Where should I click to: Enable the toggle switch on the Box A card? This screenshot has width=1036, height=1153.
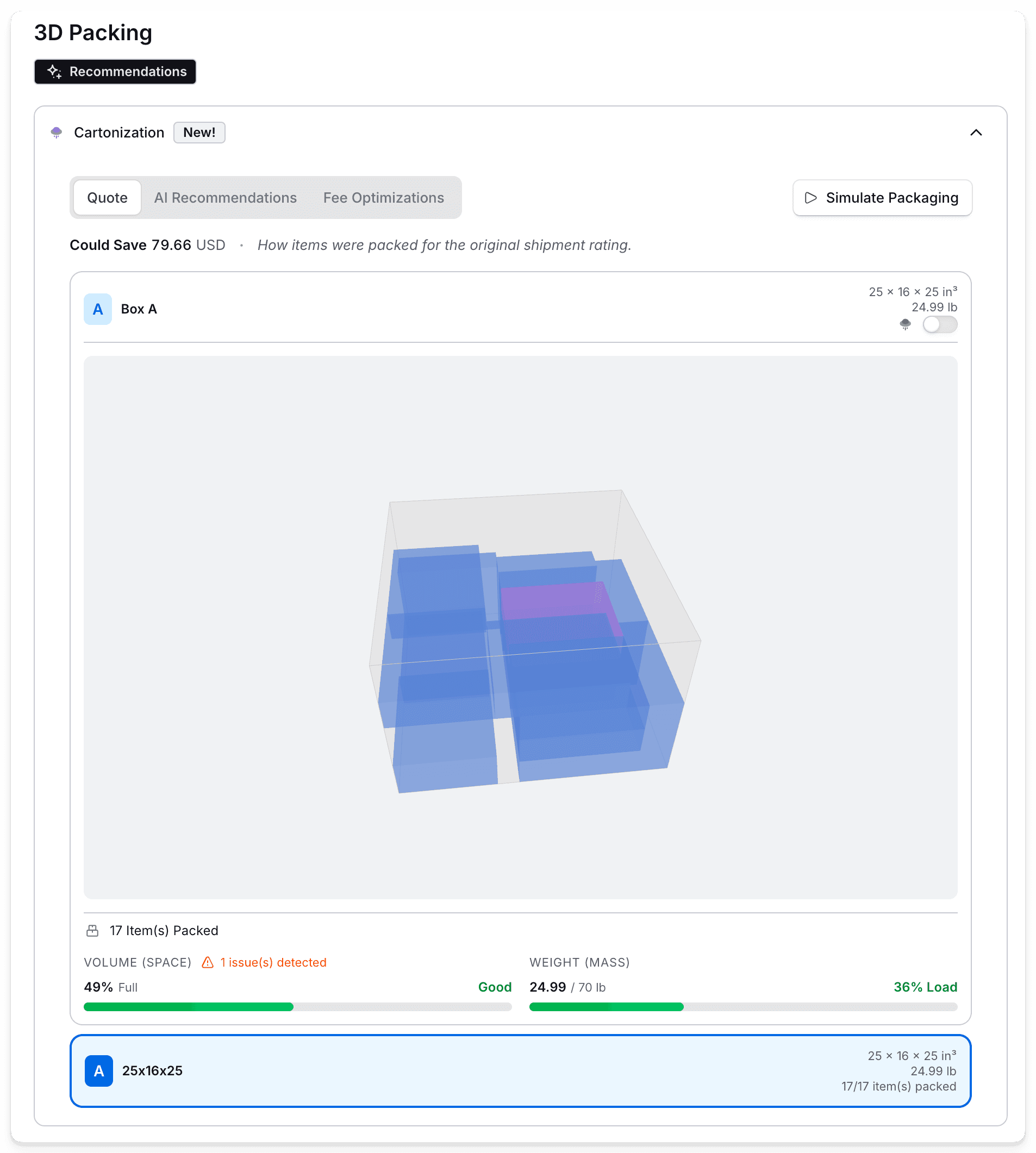[940, 325]
